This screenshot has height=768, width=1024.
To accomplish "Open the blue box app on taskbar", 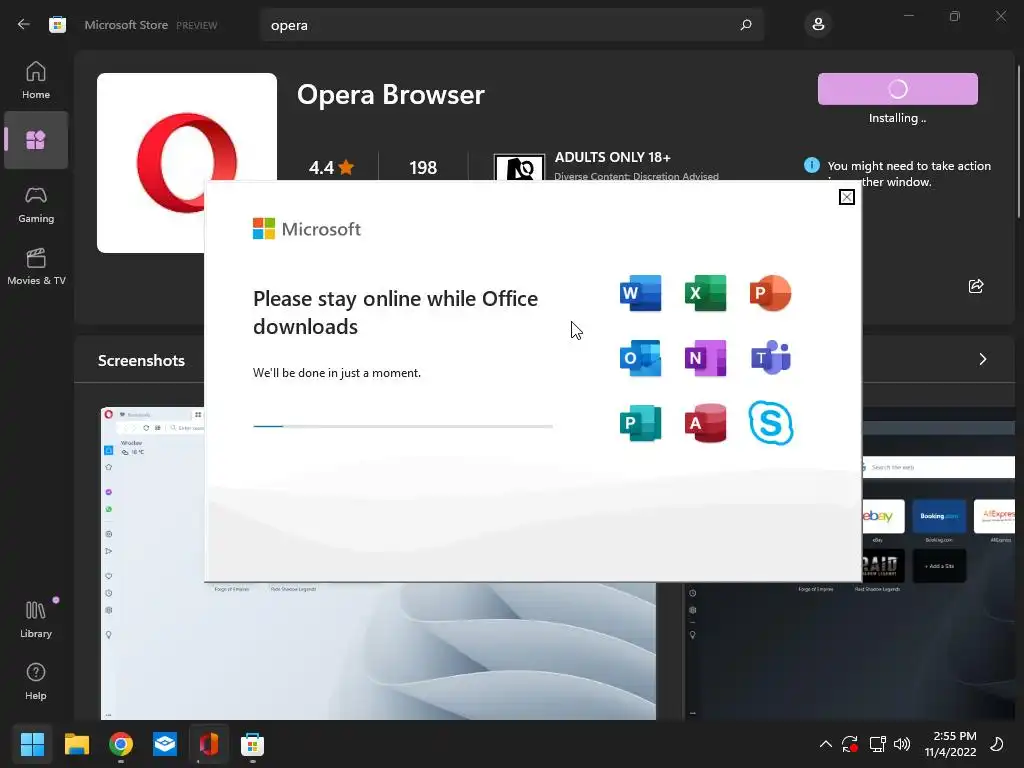I will click(165, 744).
